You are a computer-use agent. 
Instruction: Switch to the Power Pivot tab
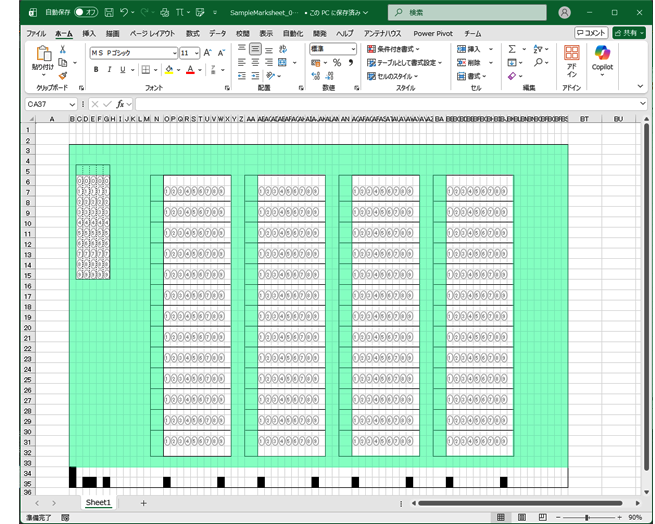point(434,33)
